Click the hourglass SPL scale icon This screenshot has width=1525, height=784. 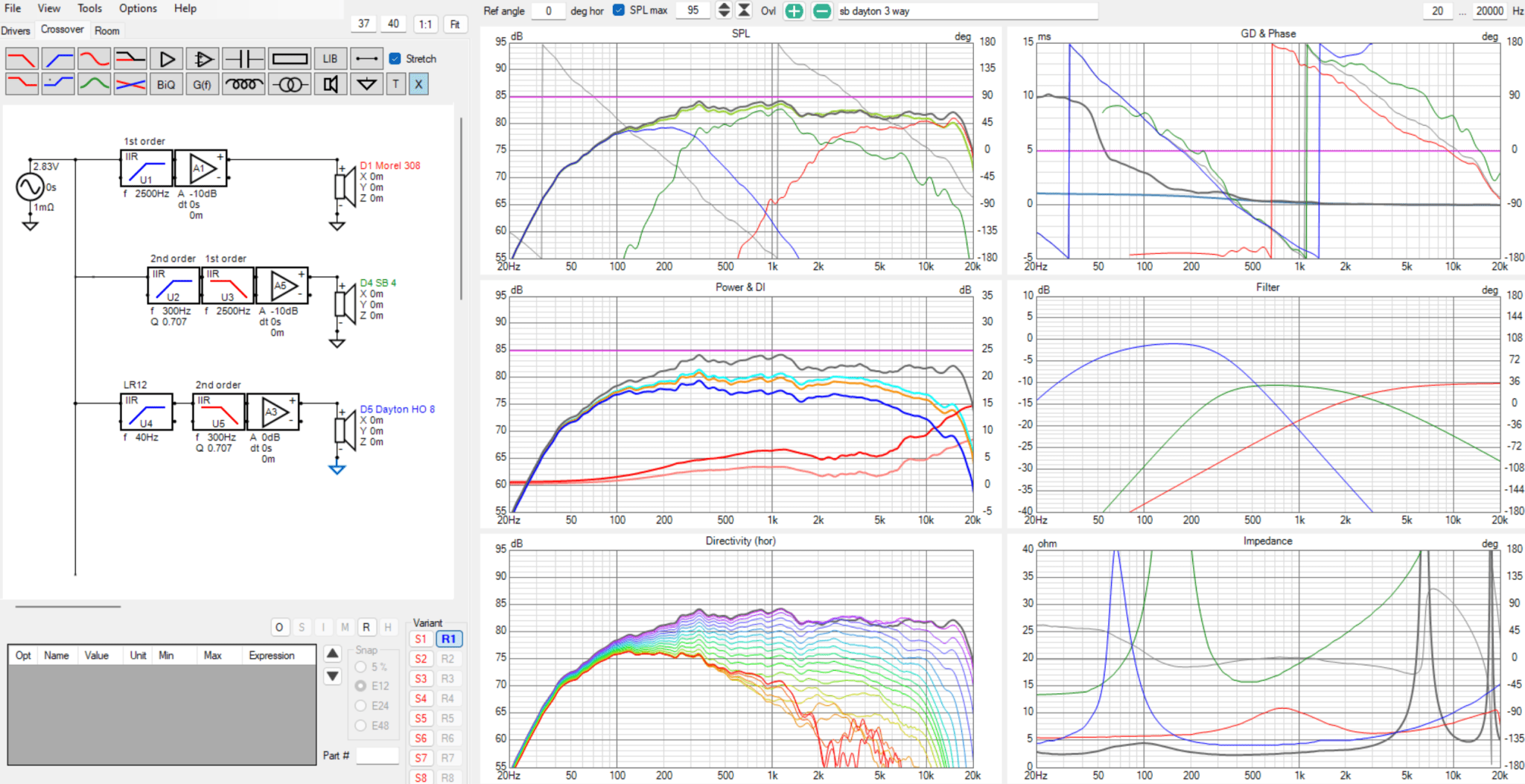coord(744,10)
